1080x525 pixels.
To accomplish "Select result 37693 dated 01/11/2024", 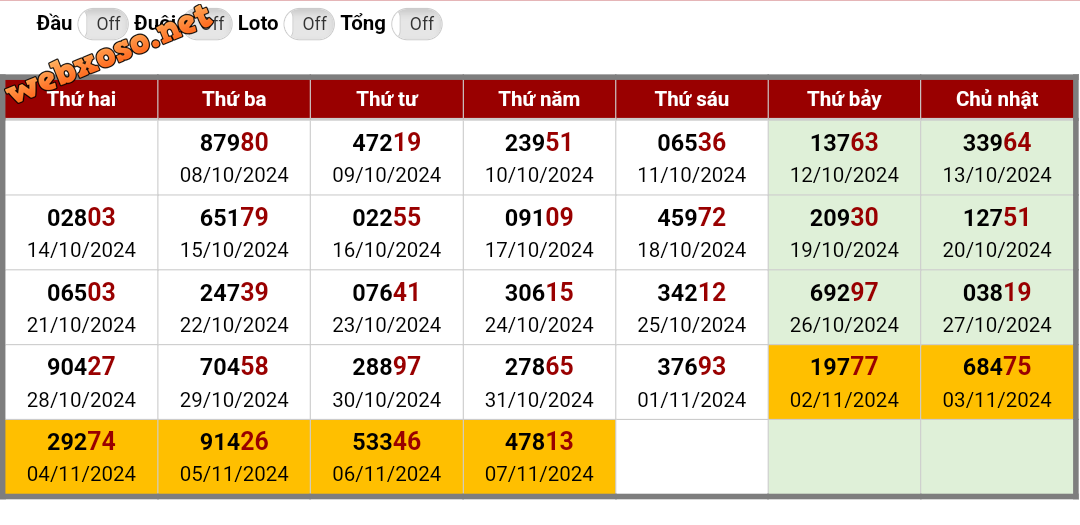I will tap(692, 382).
